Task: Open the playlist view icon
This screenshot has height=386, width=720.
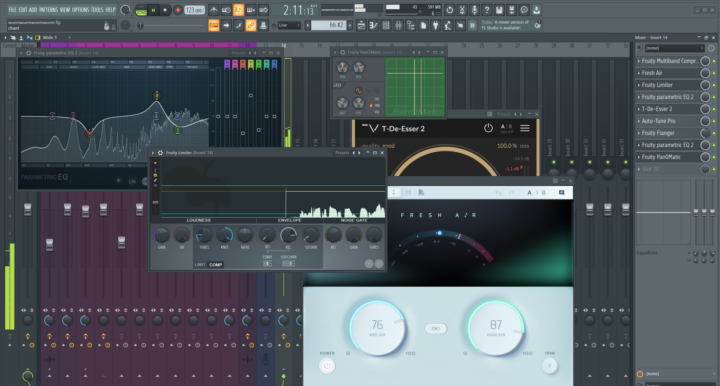Action: [x=361, y=26]
